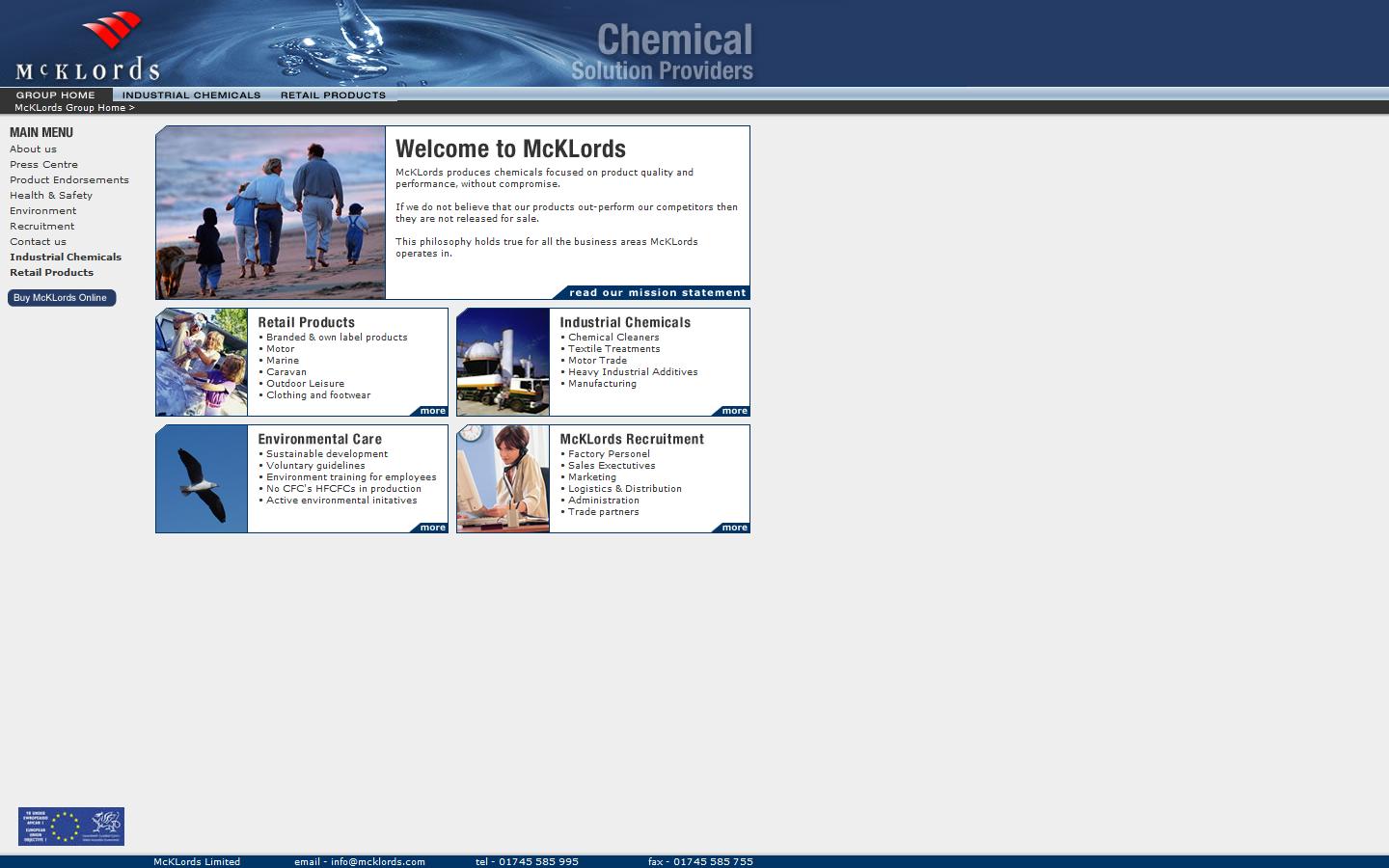Open the family beach photo
The image size is (1389, 868).
[270, 212]
